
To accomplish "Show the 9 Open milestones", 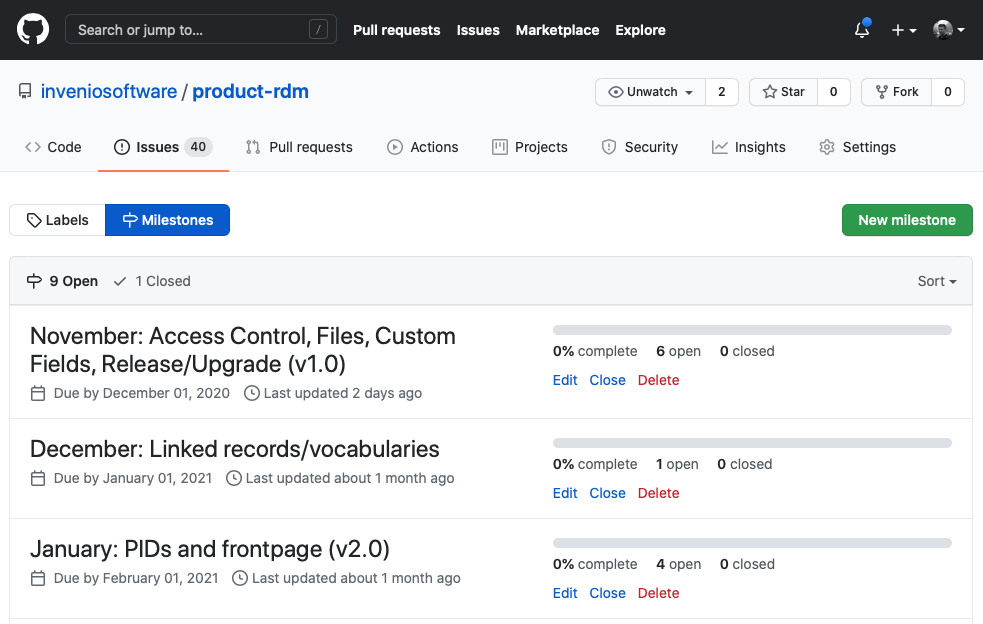I will coord(62,281).
